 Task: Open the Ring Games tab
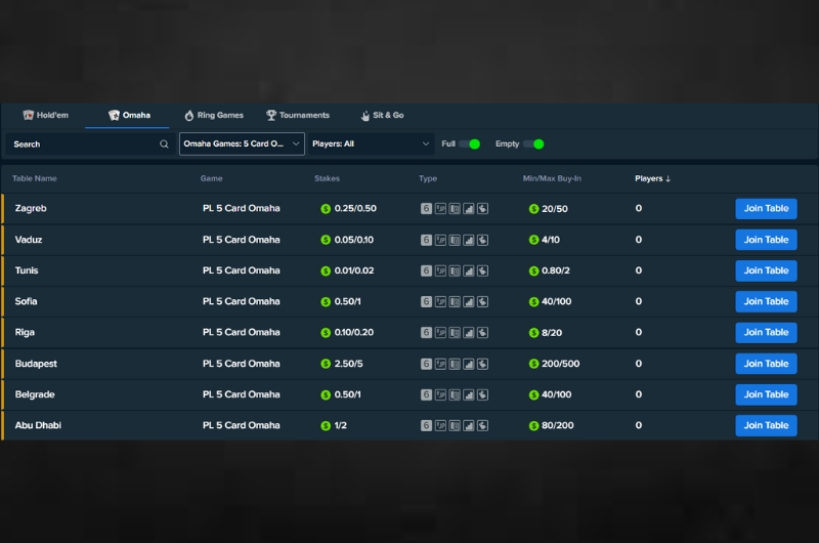coord(214,115)
